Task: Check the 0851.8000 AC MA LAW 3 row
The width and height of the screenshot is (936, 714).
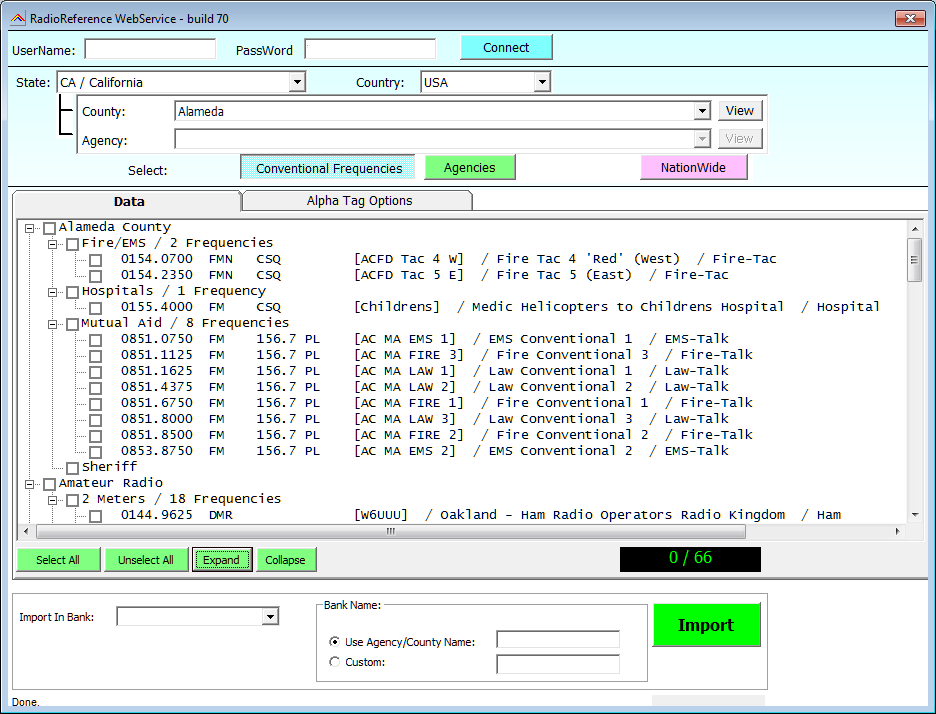Action: click(x=96, y=420)
